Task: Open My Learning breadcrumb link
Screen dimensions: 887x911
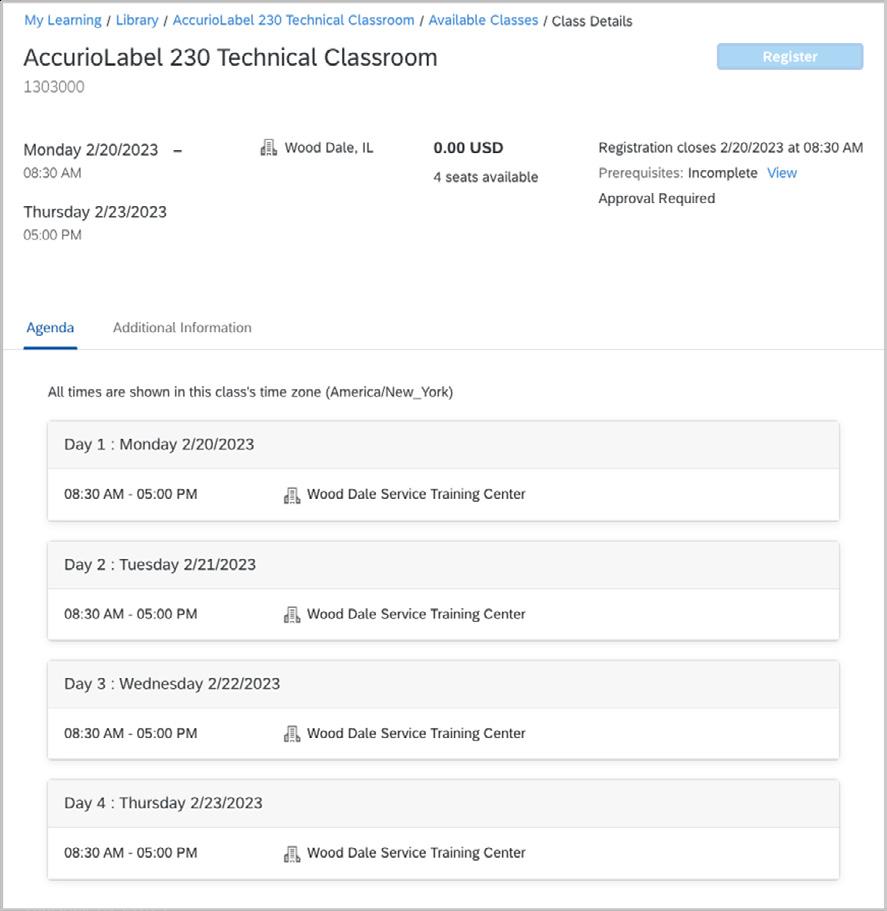Action: tap(62, 20)
